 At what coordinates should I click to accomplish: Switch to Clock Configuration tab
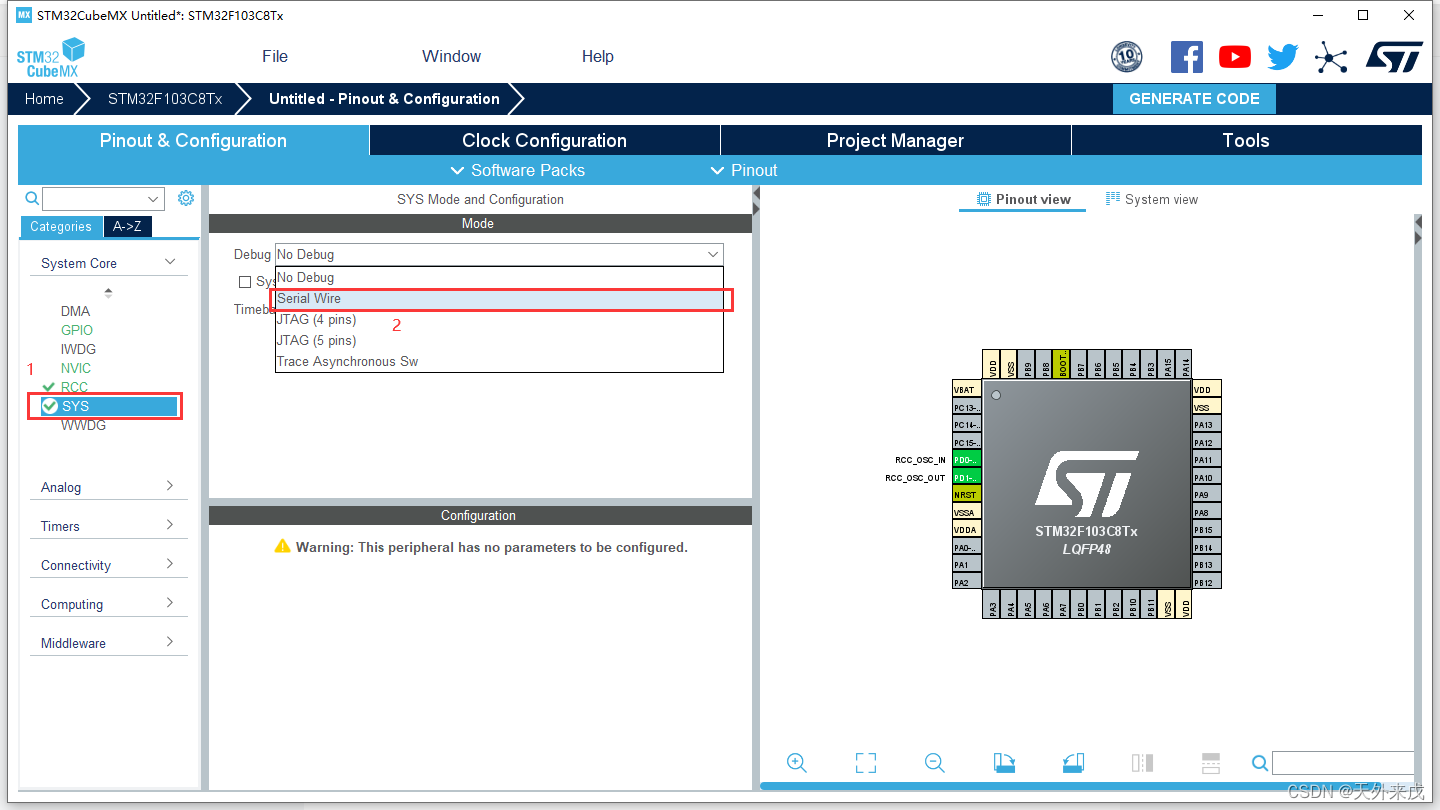[x=545, y=140]
